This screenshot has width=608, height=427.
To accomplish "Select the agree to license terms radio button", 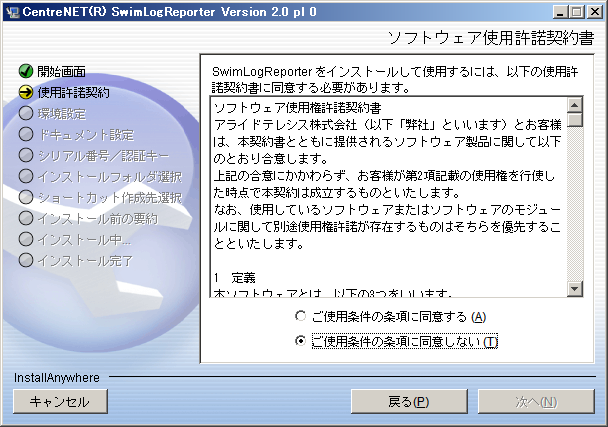I will click(301, 316).
